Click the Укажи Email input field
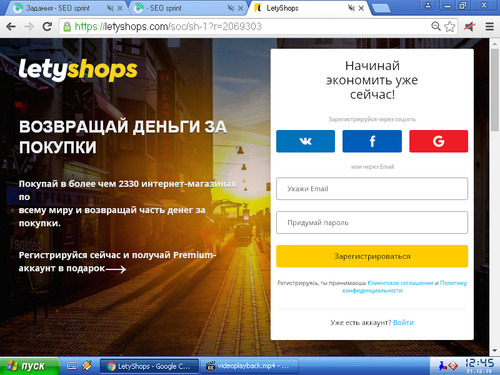This screenshot has width=500, height=375. (372, 189)
